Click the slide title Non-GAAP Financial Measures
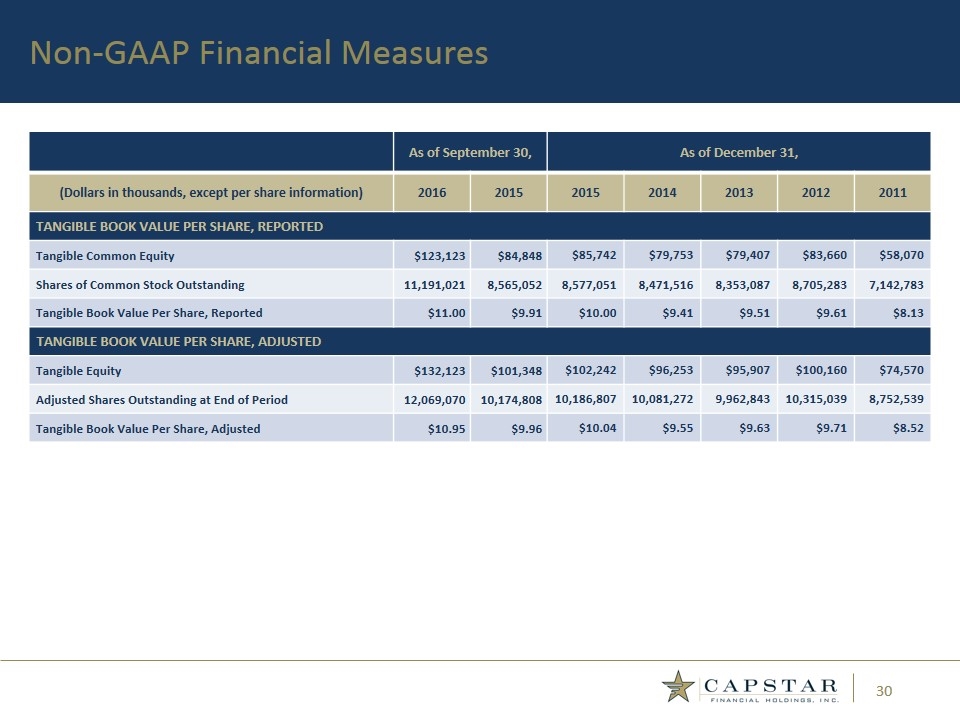The height and width of the screenshot is (720, 960). [x=259, y=52]
